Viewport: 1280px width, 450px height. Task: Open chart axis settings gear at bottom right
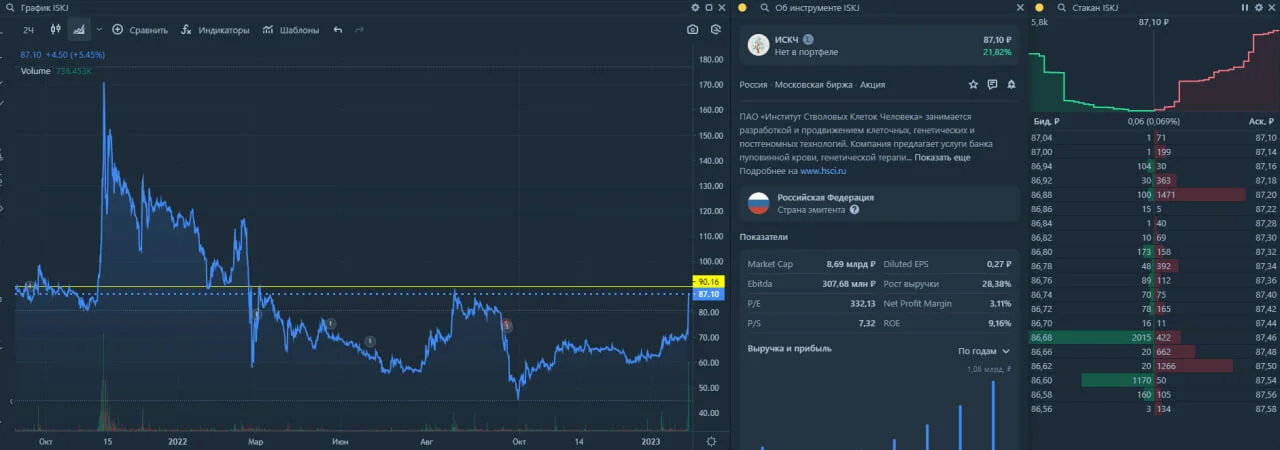coord(711,441)
